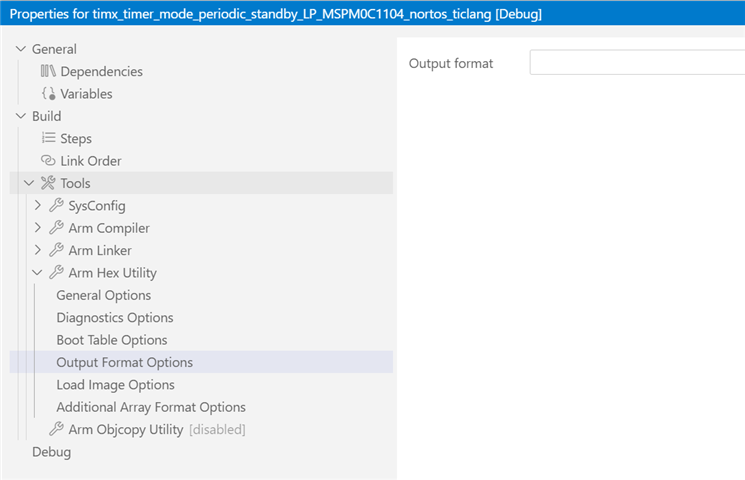Open Boot Table Options page
The width and height of the screenshot is (745, 480).
pos(112,340)
